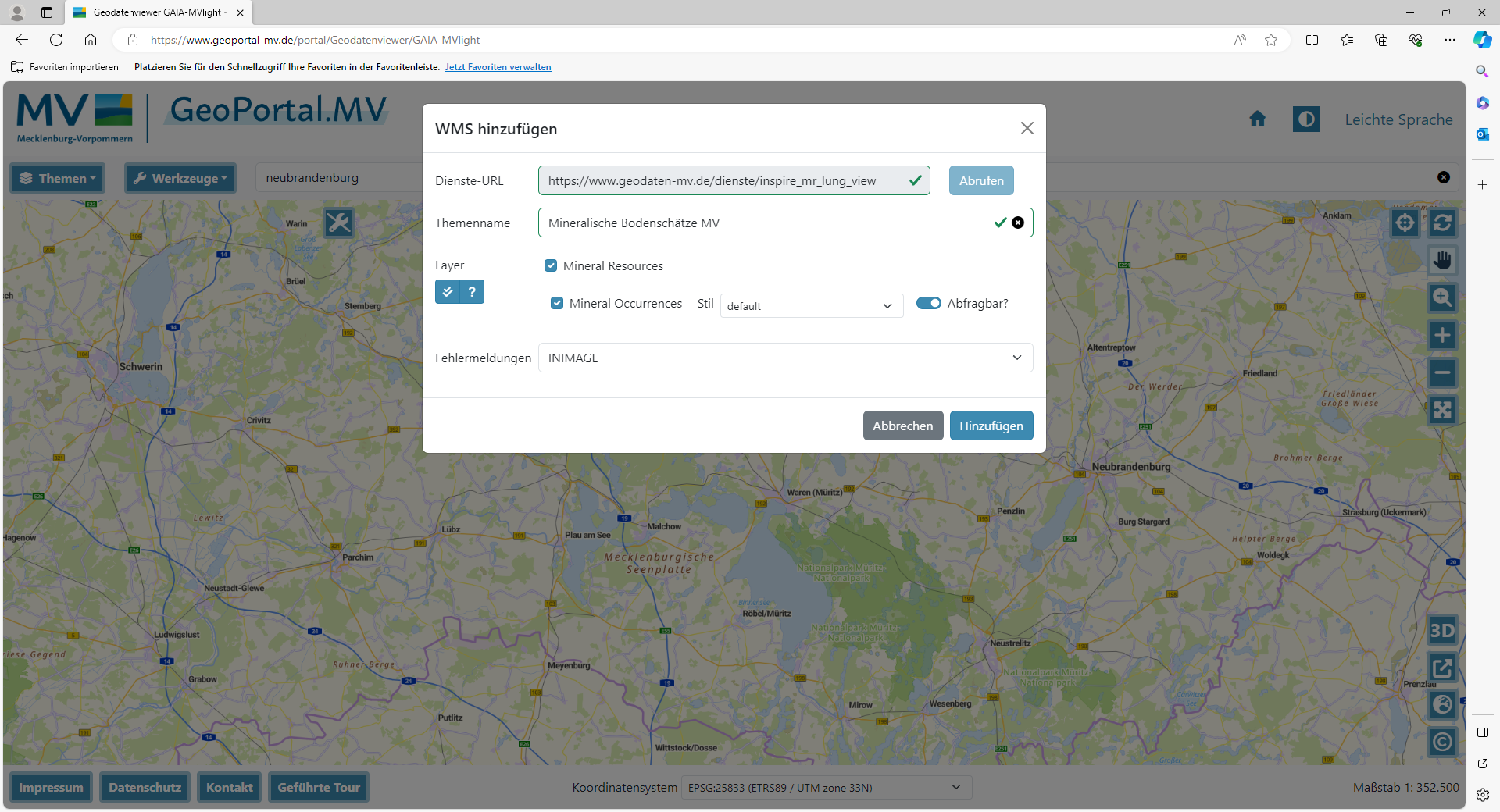Click Favoriten importieren in favorites bar

point(65,67)
